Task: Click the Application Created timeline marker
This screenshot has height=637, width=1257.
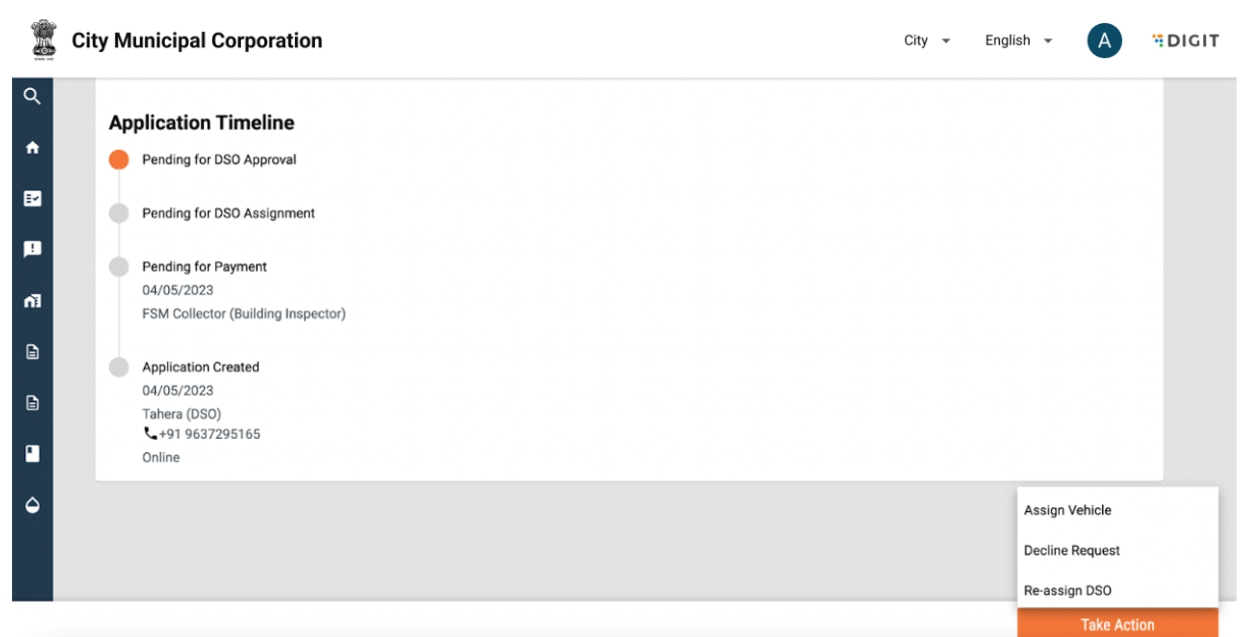Action: click(119, 367)
